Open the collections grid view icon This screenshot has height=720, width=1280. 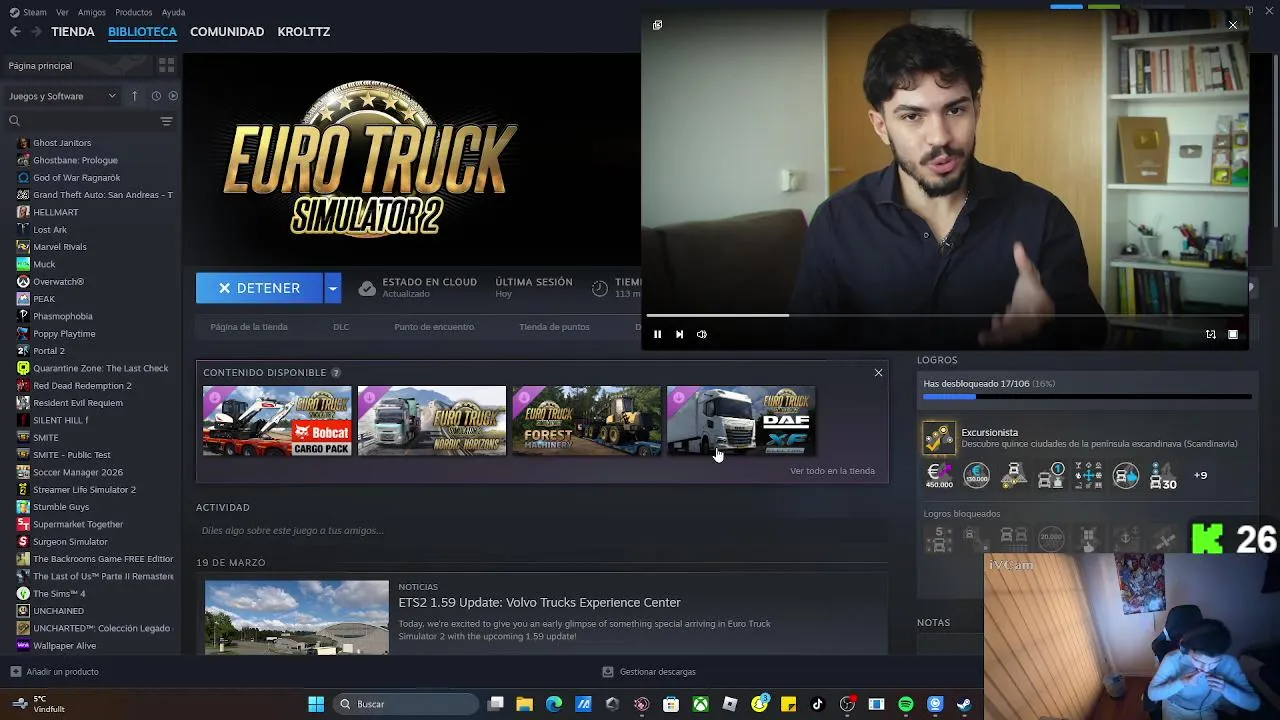(166, 65)
